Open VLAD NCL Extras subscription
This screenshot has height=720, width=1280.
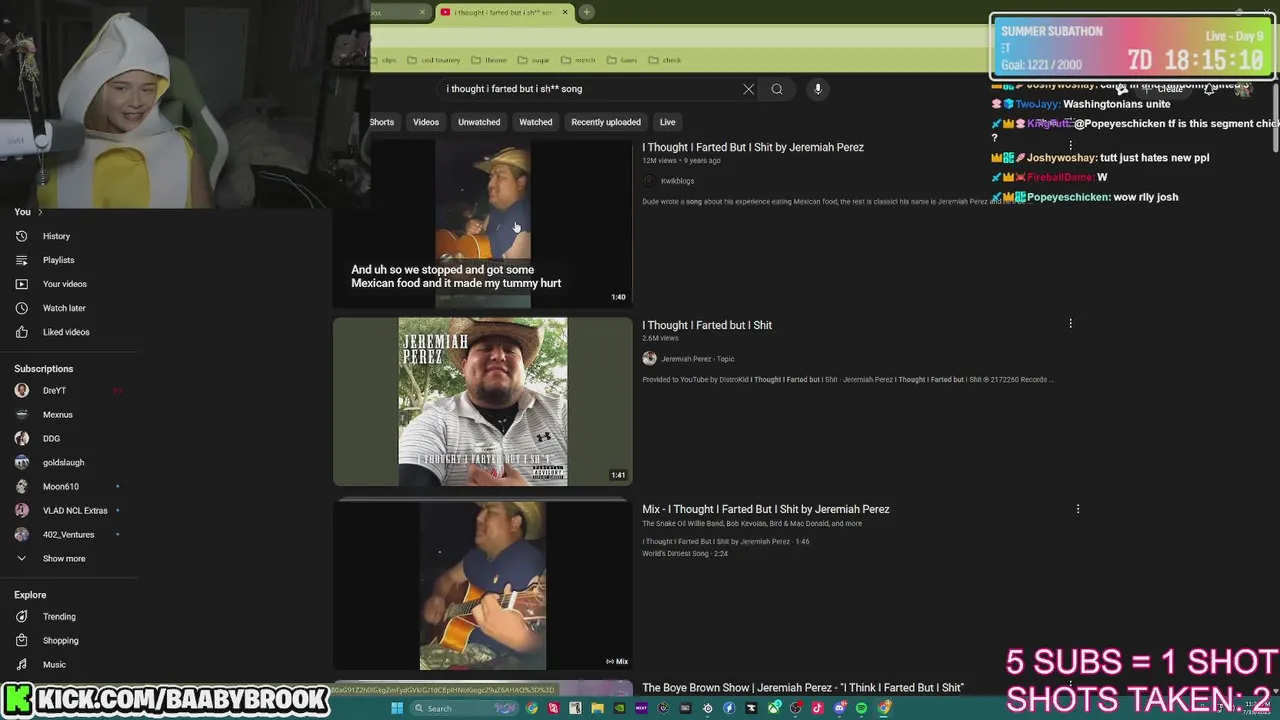pyautogui.click(x=75, y=511)
